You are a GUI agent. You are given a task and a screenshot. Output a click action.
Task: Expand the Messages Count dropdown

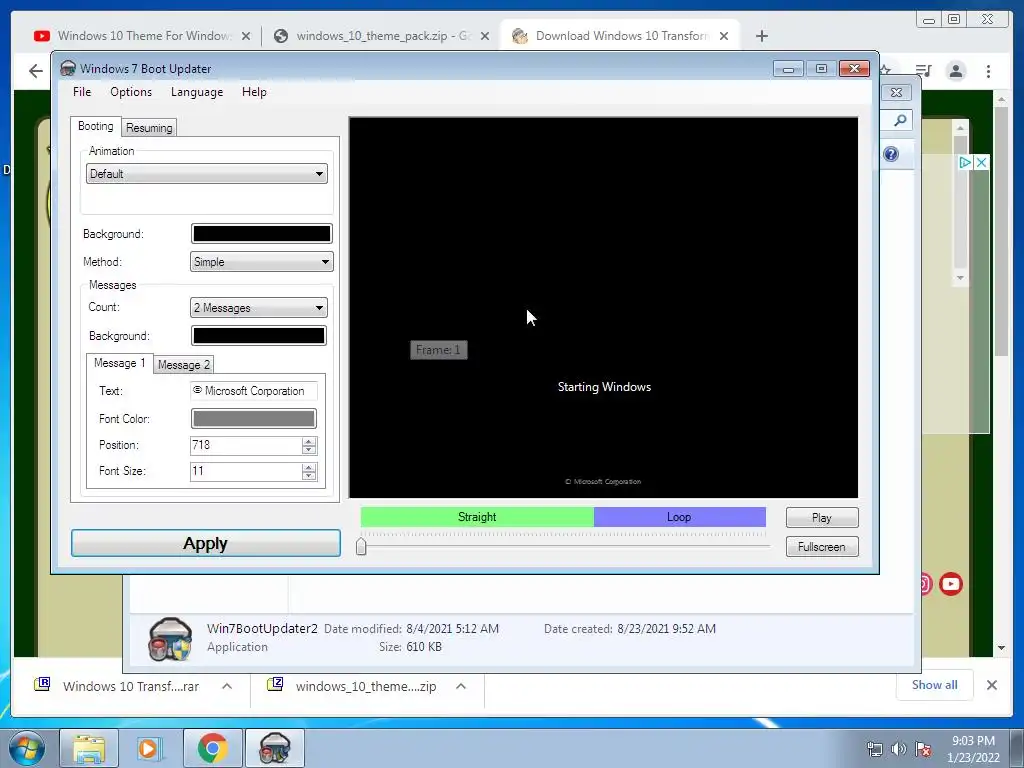pos(259,308)
